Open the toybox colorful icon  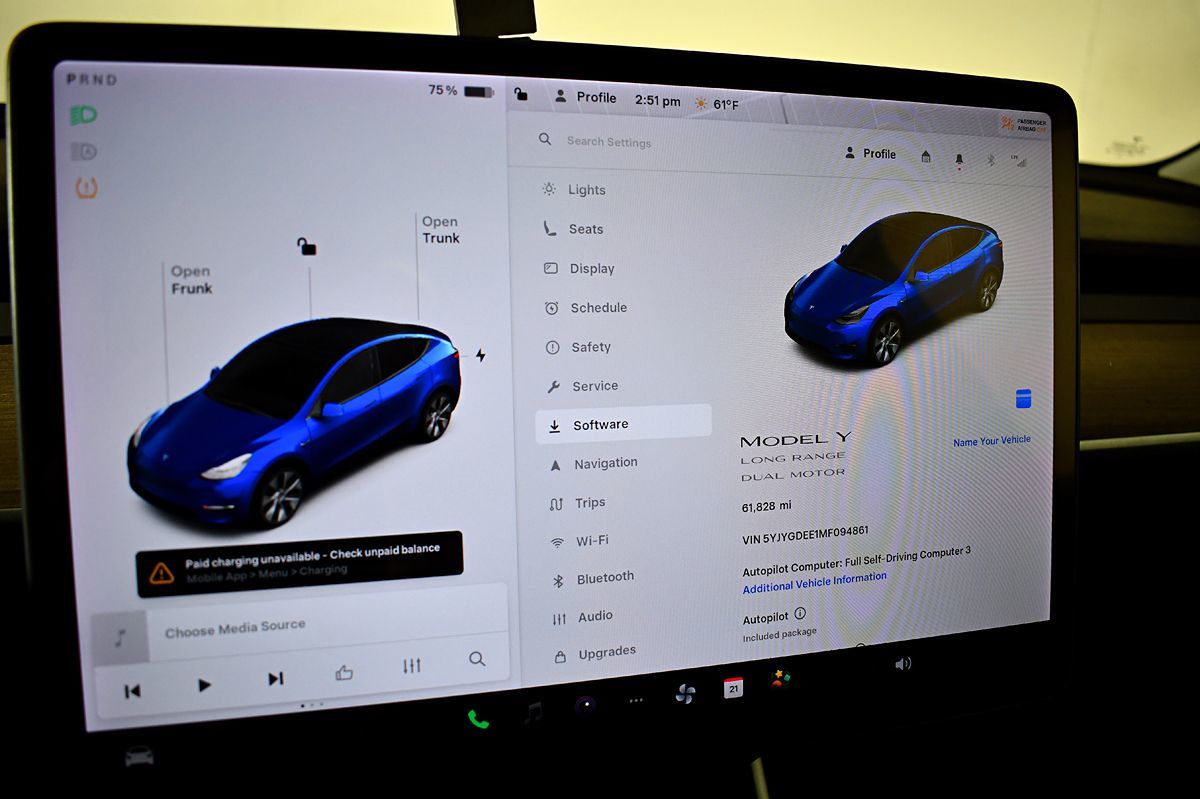click(780, 679)
